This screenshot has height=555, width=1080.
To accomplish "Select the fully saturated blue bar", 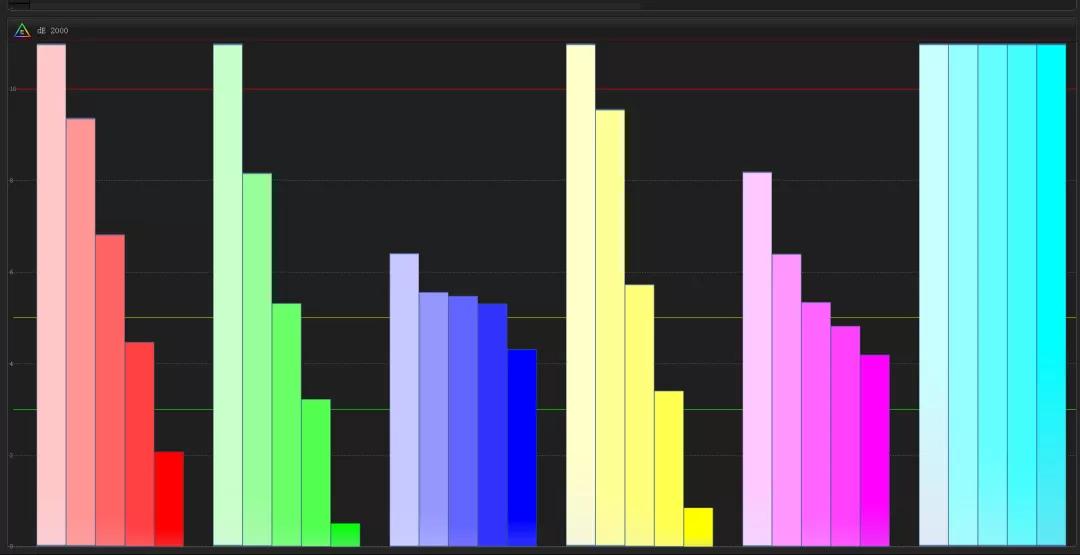I will click(x=522, y=448).
